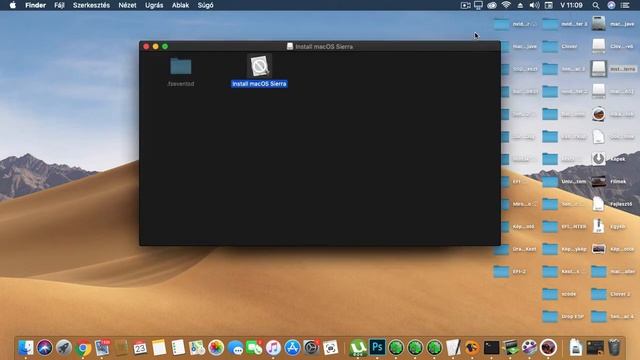Open Google Chrome from the dock

83,348
